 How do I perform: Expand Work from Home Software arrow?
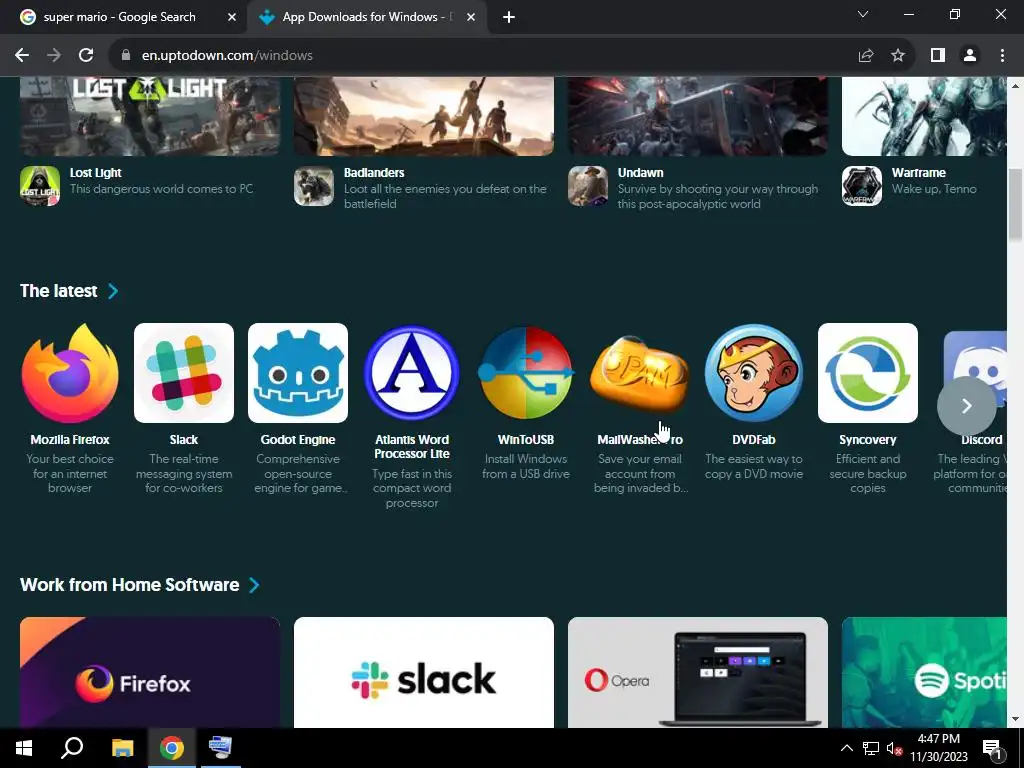pyautogui.click(x=254, y=584)
